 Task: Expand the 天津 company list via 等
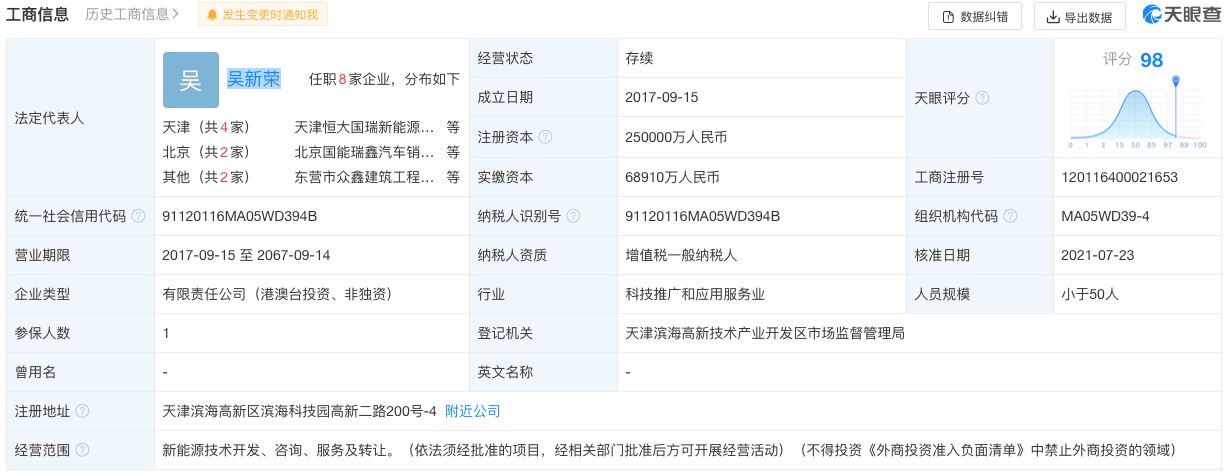tap(453, 127)
